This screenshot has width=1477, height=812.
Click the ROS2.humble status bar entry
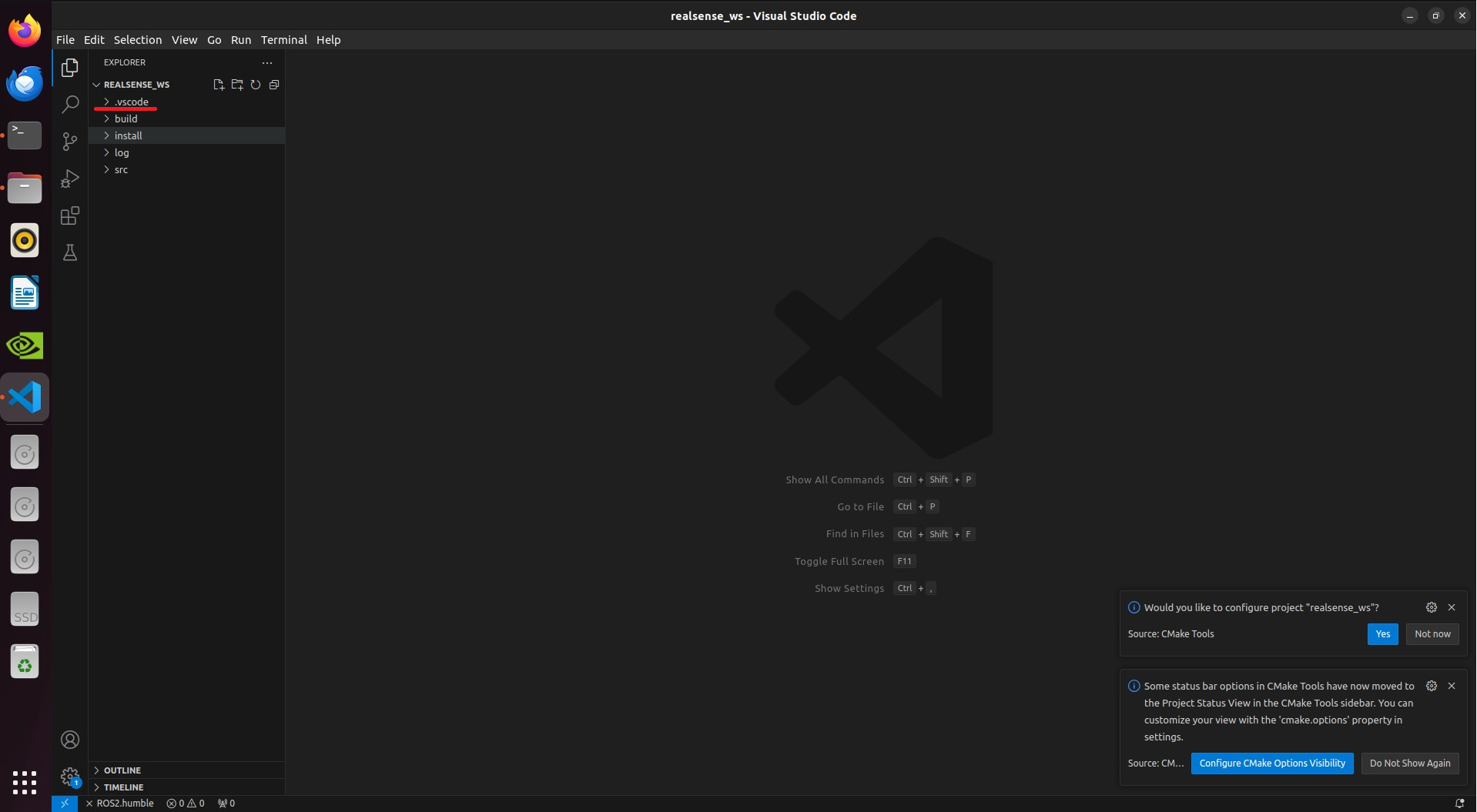(119, 804)
